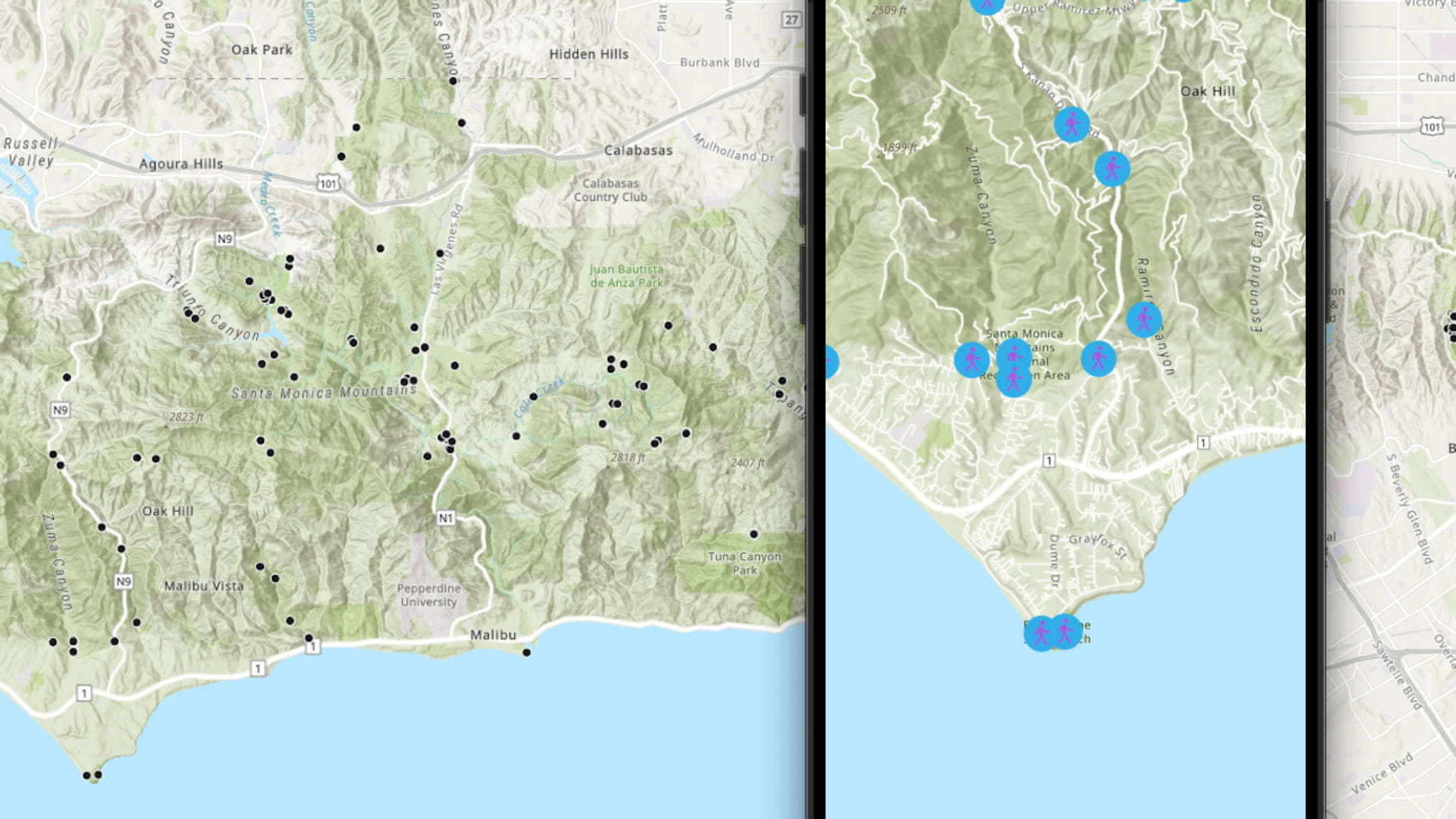Screen dimensions: 1456x819
Task: Click the N1 road shield above Pepperdine
Action: click(x=446, y=518)
